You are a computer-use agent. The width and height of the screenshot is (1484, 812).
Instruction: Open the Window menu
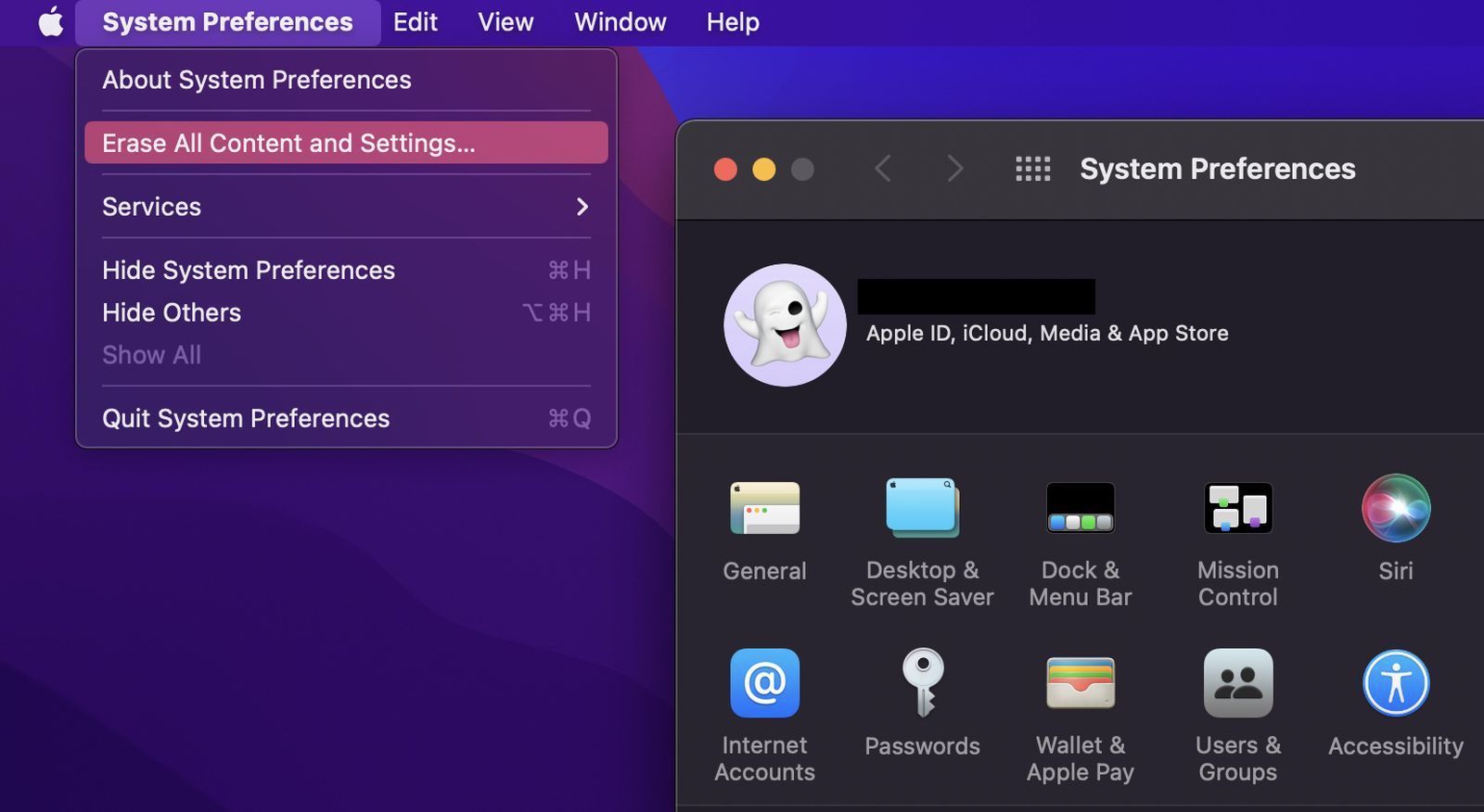pyautogui.click(x=620, y=22)
